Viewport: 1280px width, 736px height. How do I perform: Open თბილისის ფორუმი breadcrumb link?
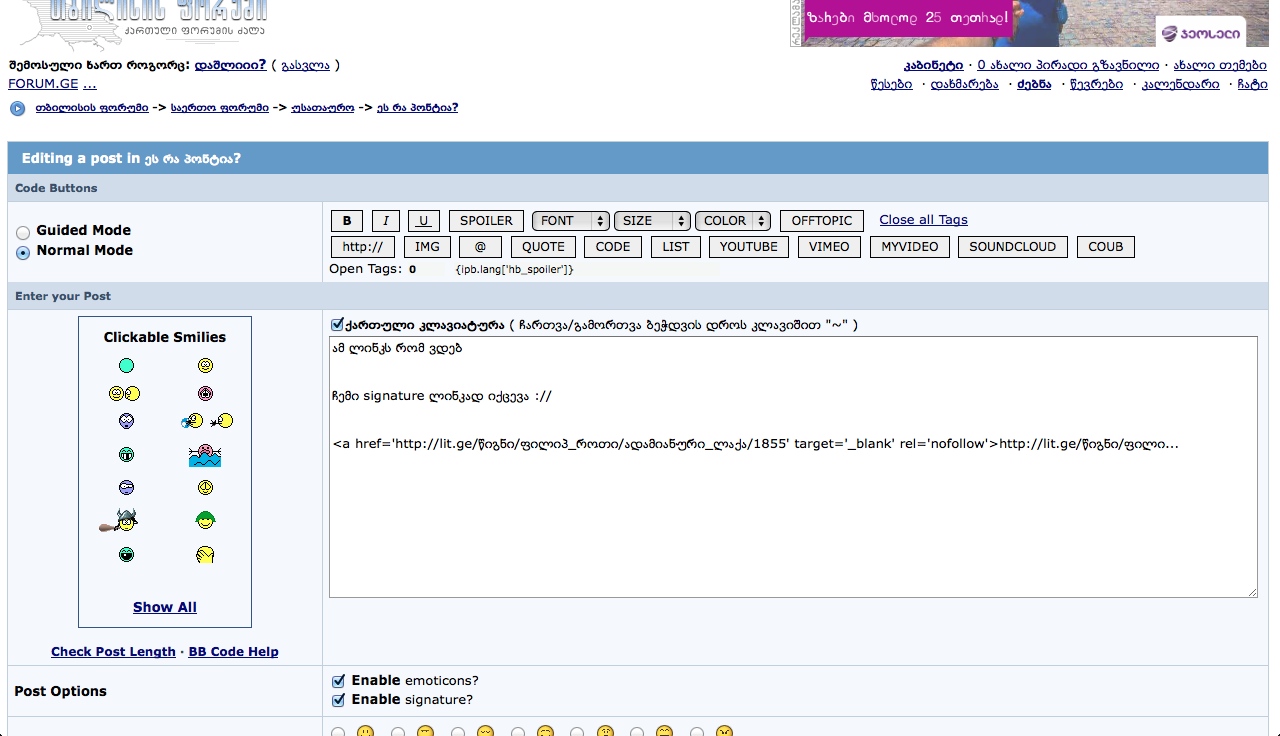click(91, 108)
